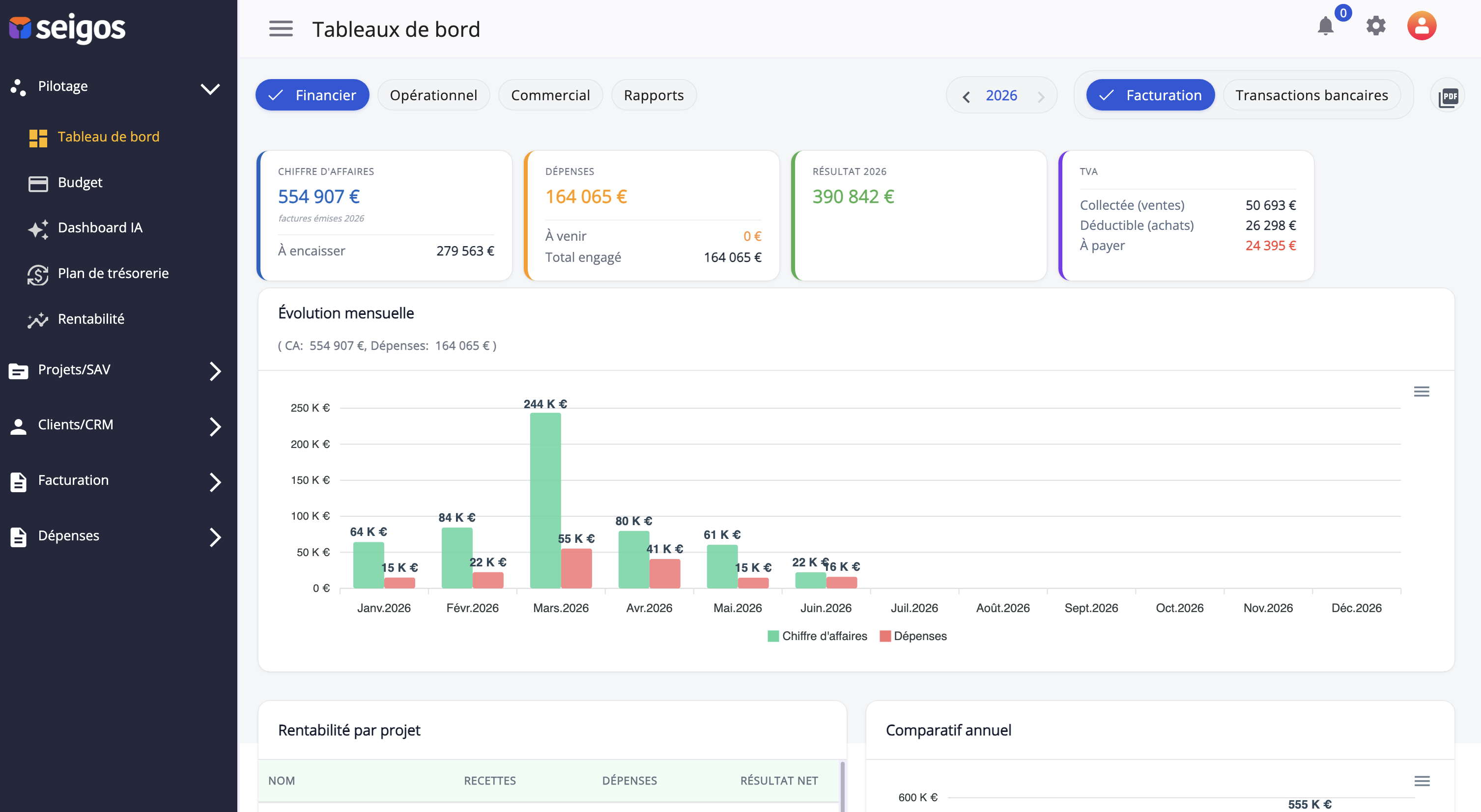
Task: Click the Chiffre d'affaires 554 907 € amount
Action: pyautogui.click(x=319, y=197)
